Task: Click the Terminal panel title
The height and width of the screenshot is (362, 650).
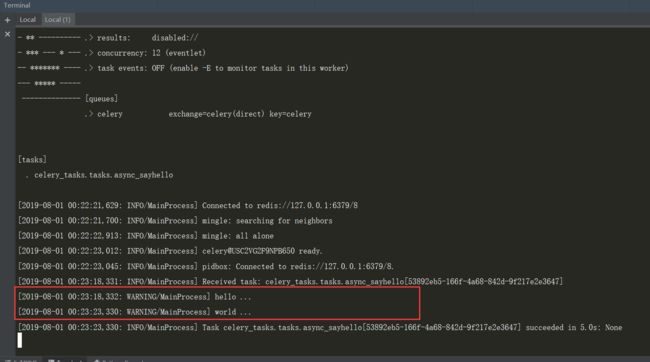Action: pos(17,5)
